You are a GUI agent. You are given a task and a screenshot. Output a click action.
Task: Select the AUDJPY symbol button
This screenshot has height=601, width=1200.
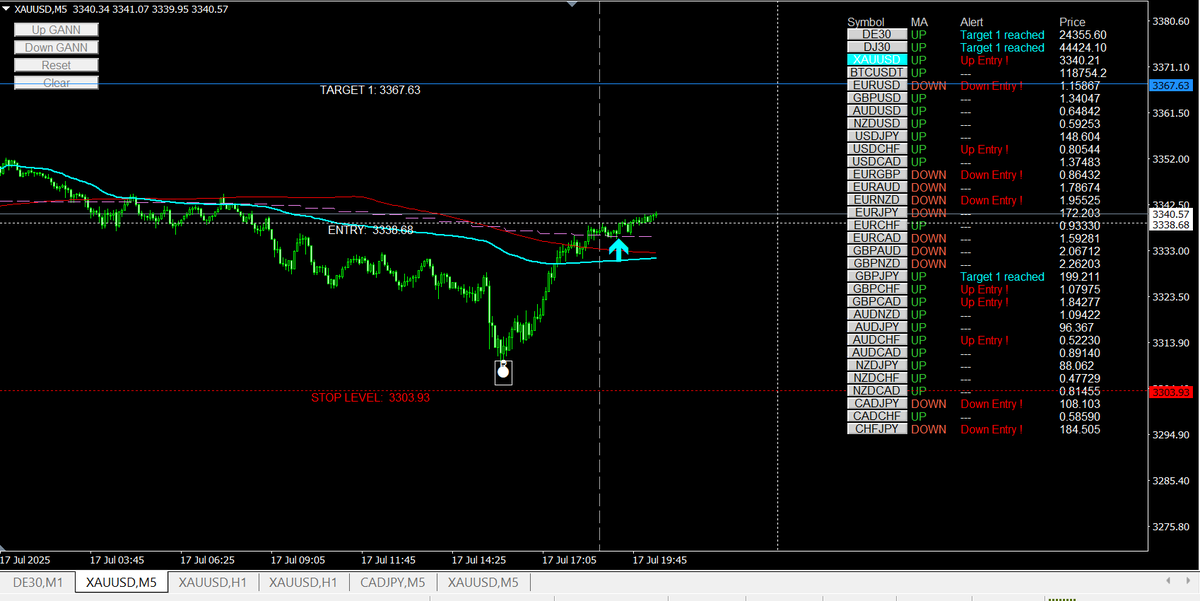click(x=877, y=327)
